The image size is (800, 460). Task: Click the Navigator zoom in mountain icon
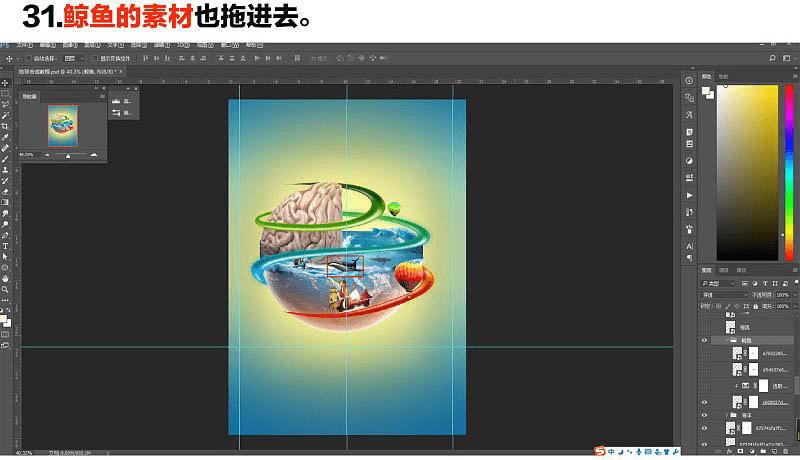pyautogui.click(x=93, y=155)
